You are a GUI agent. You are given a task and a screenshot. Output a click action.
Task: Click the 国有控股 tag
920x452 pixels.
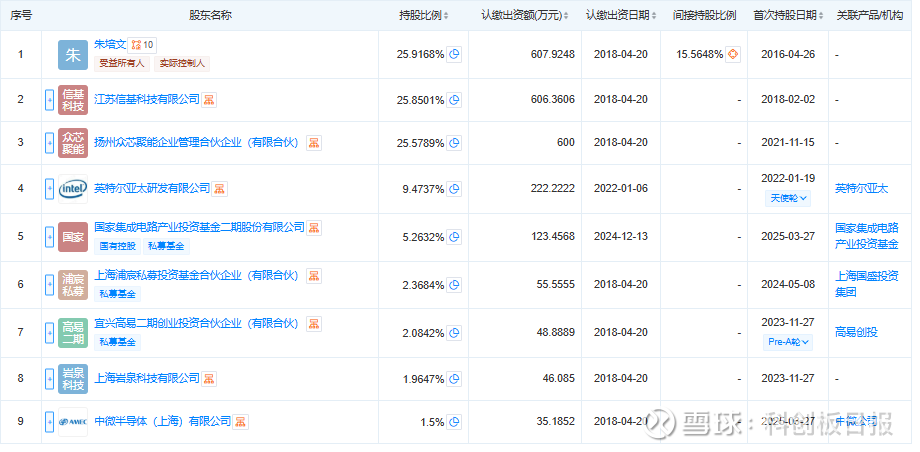117,246
